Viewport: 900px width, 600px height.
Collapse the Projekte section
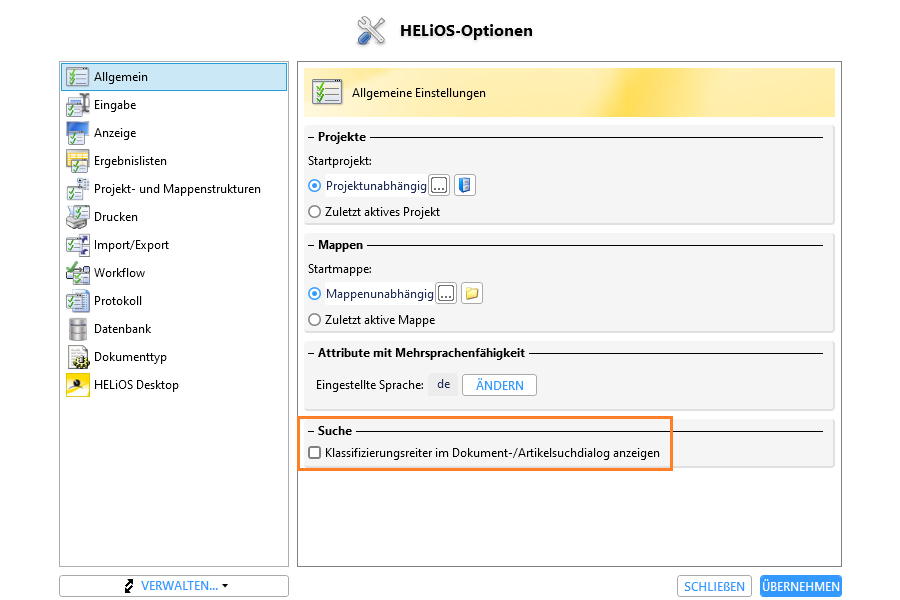(x=311, y=137)
